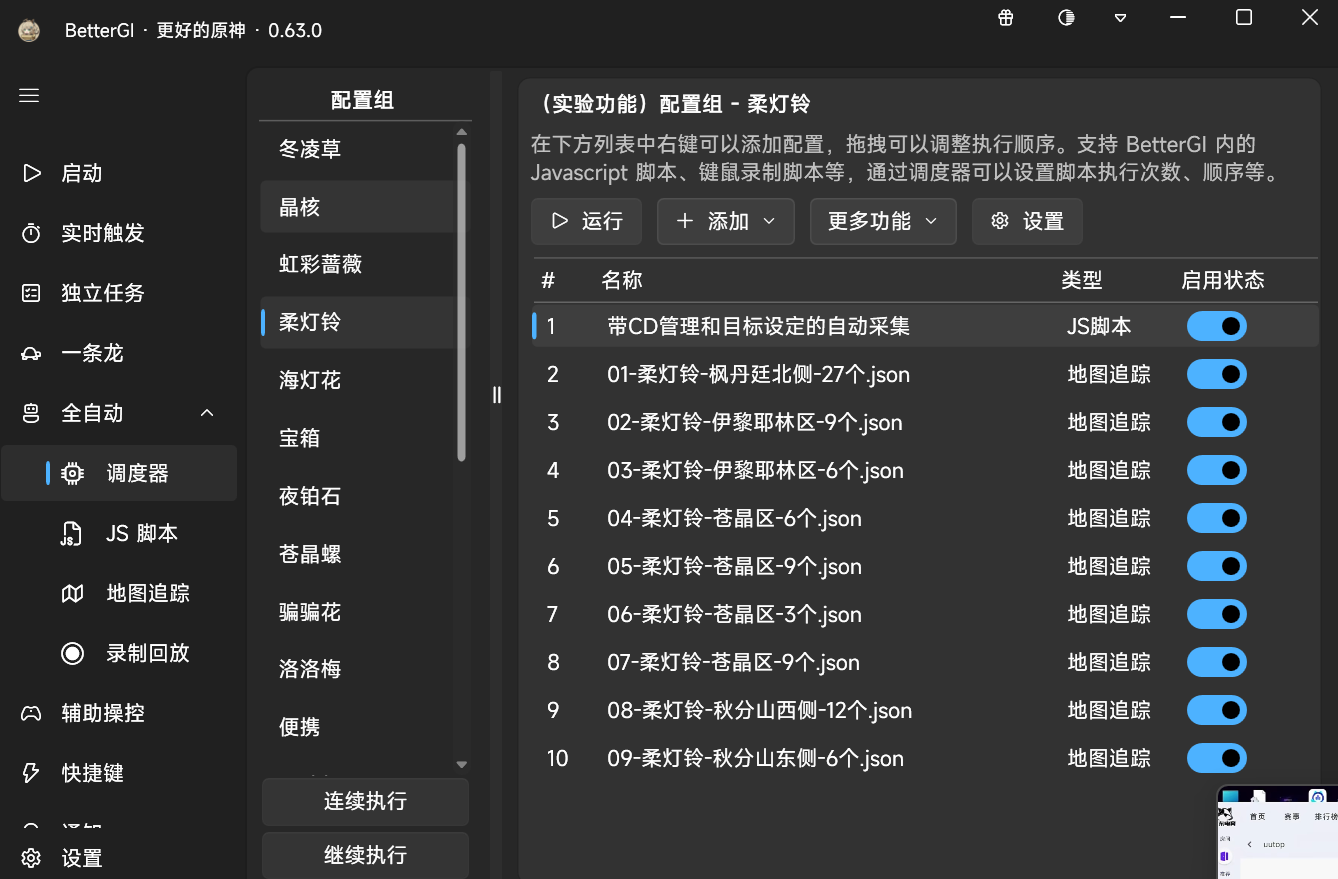
Task: Collapse the 全自动 sidebar section chevron
Action: (207, 413)
